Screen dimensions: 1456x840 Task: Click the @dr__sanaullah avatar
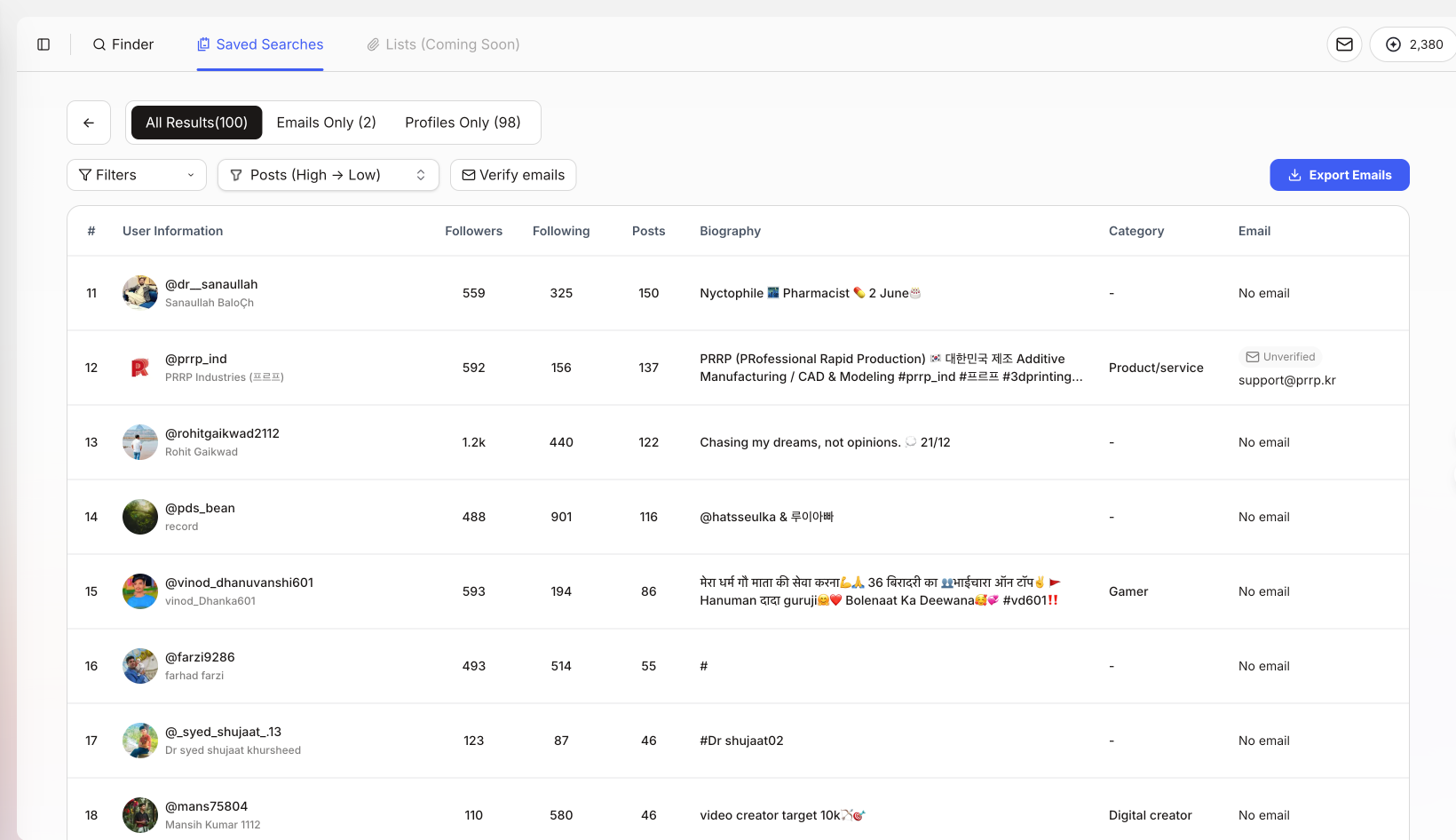(140, 293)
